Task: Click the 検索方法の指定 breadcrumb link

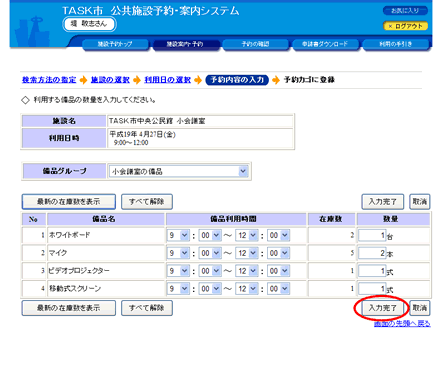Action: point(49,80)
